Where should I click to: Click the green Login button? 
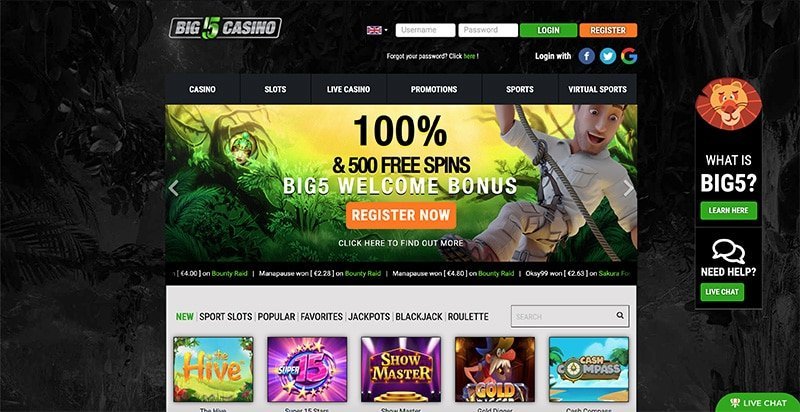click(548, 30)
